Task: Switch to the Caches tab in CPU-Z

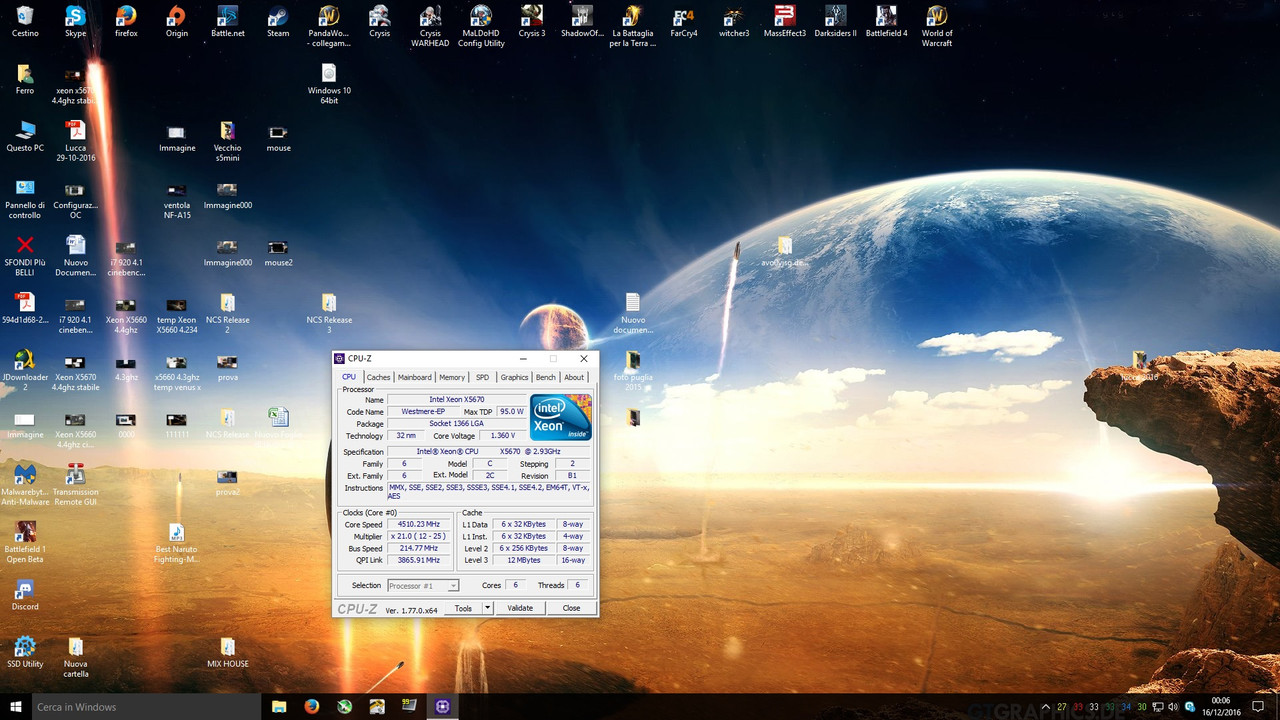Action: coord(378,377)
